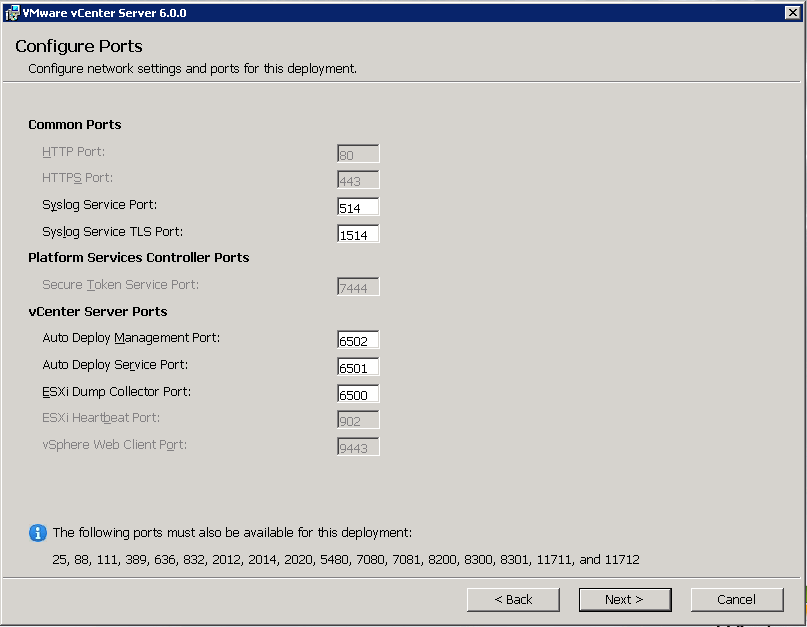Focus the Auto Deploy Management Port field
This screenshot has width=807, height=627.
(x=358, y=341)
